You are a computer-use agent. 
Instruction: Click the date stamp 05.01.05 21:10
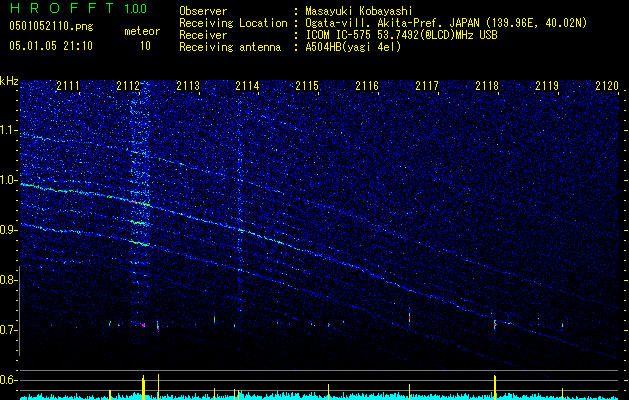(51, 46)
